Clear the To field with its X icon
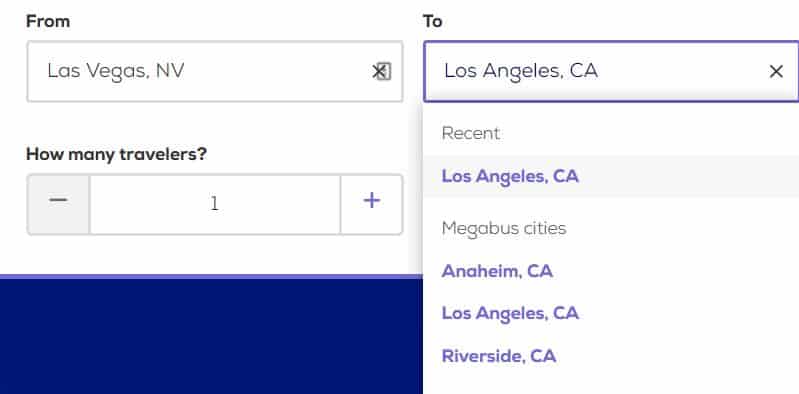The image size is (799, 394). pos(776,71)
